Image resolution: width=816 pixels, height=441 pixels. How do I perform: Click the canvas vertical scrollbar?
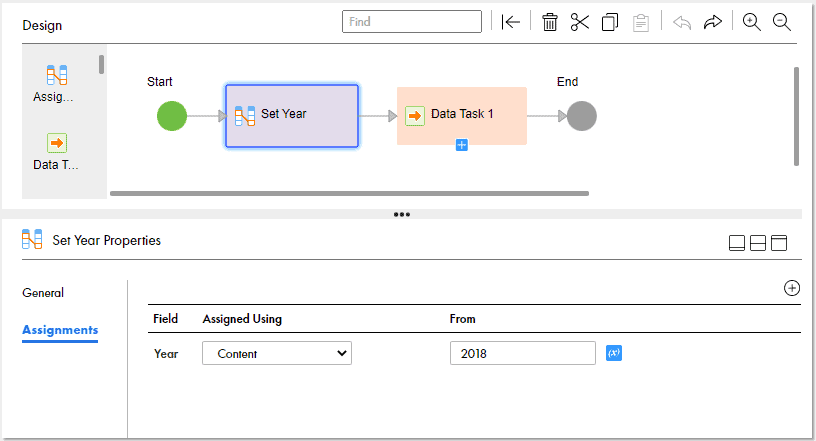click(x=796, y=116)
